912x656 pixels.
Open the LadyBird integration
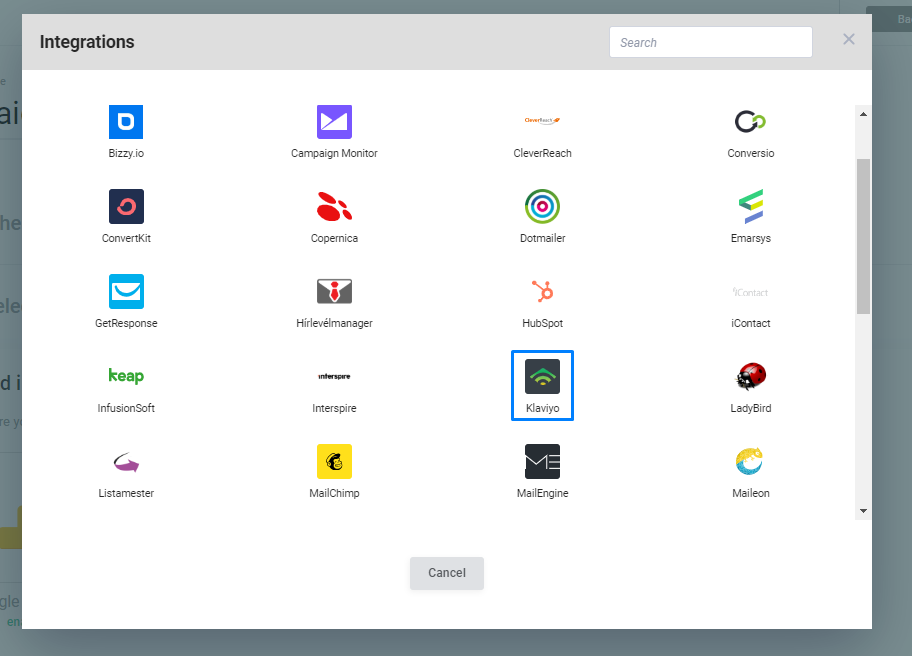pos(750,377)
